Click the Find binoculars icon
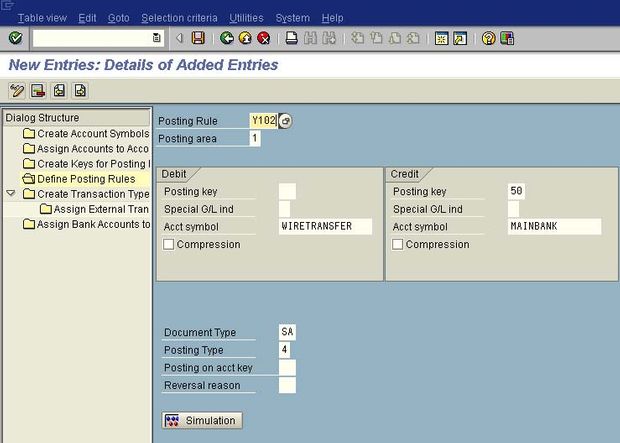 click(x=310, y=38)
